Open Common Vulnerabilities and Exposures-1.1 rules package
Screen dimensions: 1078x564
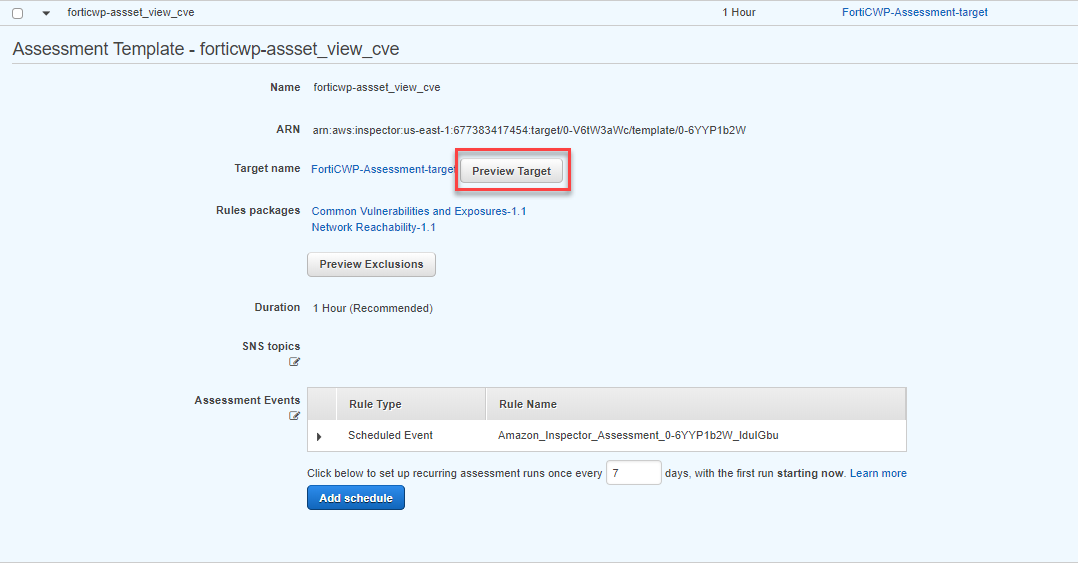point(419,211)
